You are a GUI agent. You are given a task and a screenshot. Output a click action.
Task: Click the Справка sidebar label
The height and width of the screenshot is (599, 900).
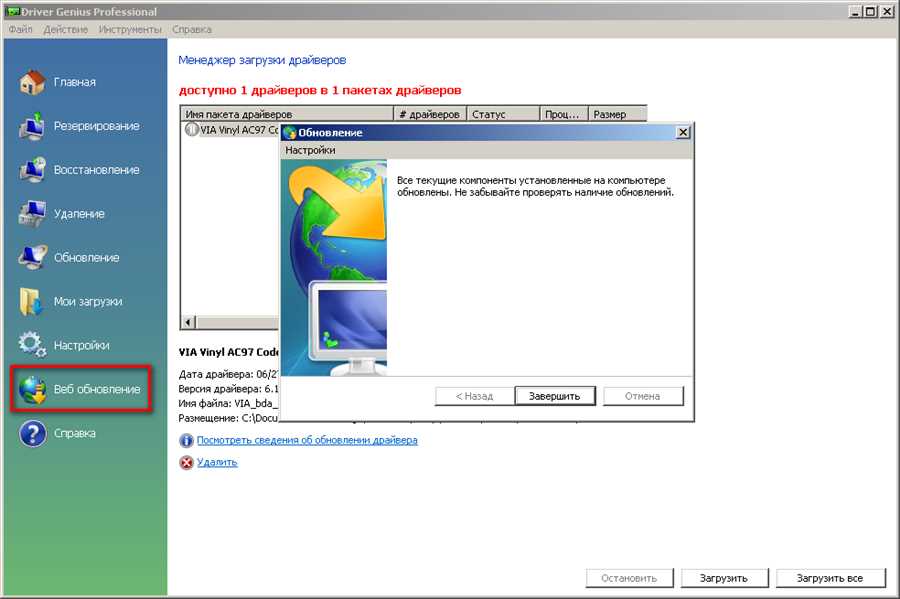coord(75,433)
